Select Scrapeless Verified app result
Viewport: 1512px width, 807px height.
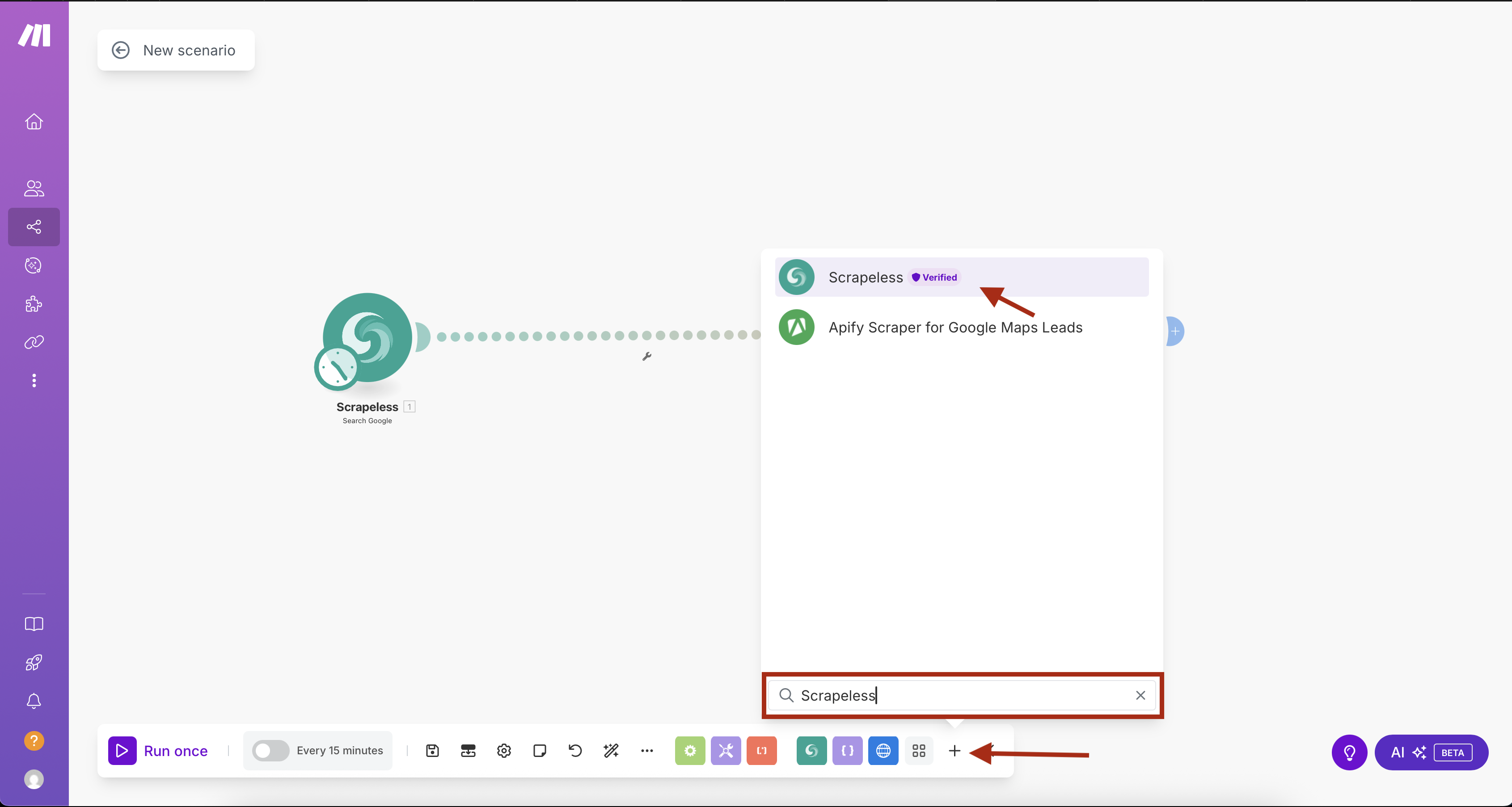tap(962, 277)
